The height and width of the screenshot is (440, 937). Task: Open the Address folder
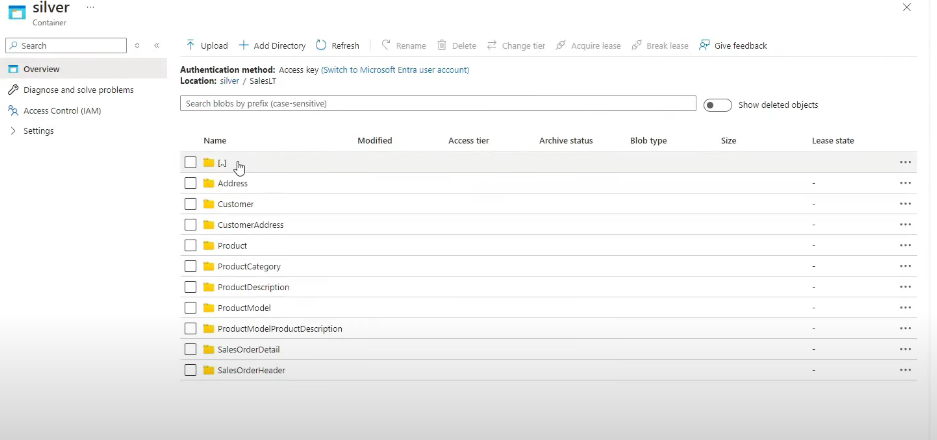232,183
